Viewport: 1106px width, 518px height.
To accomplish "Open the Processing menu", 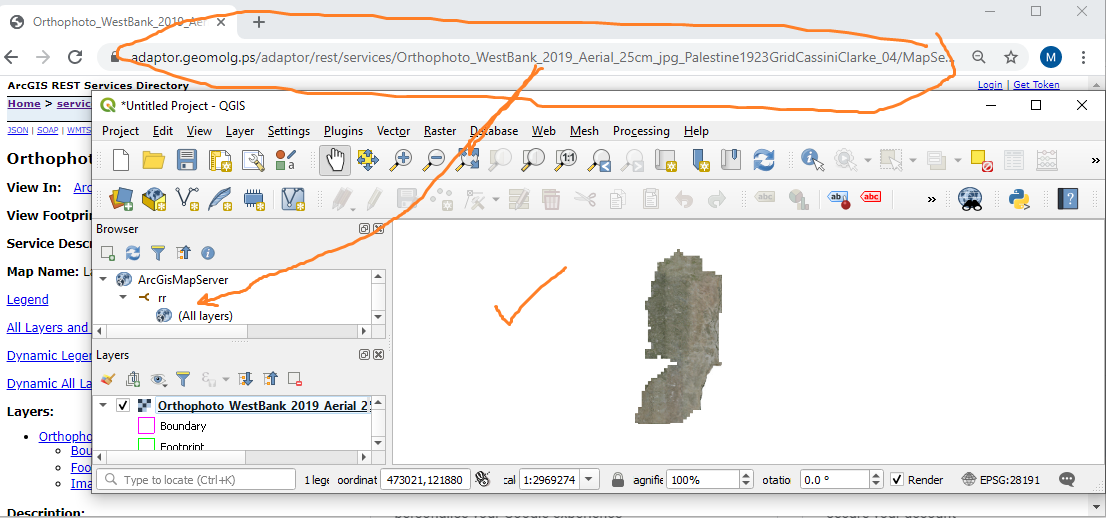I will click(x=641, y=131).
